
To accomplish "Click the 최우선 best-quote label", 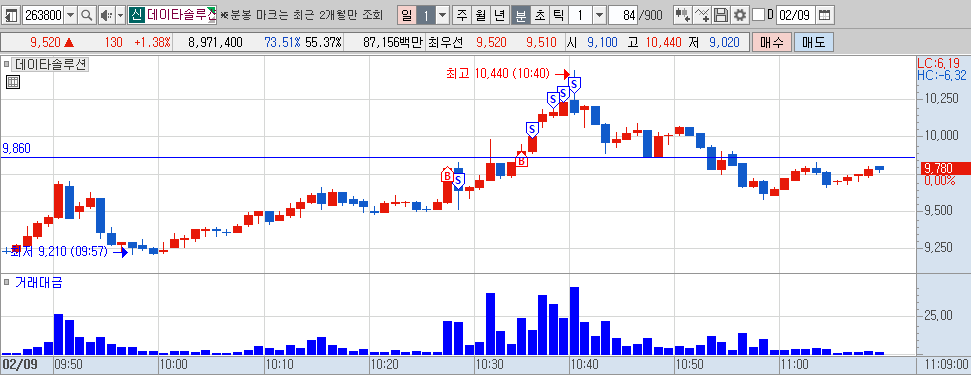I will click(445, 42).
